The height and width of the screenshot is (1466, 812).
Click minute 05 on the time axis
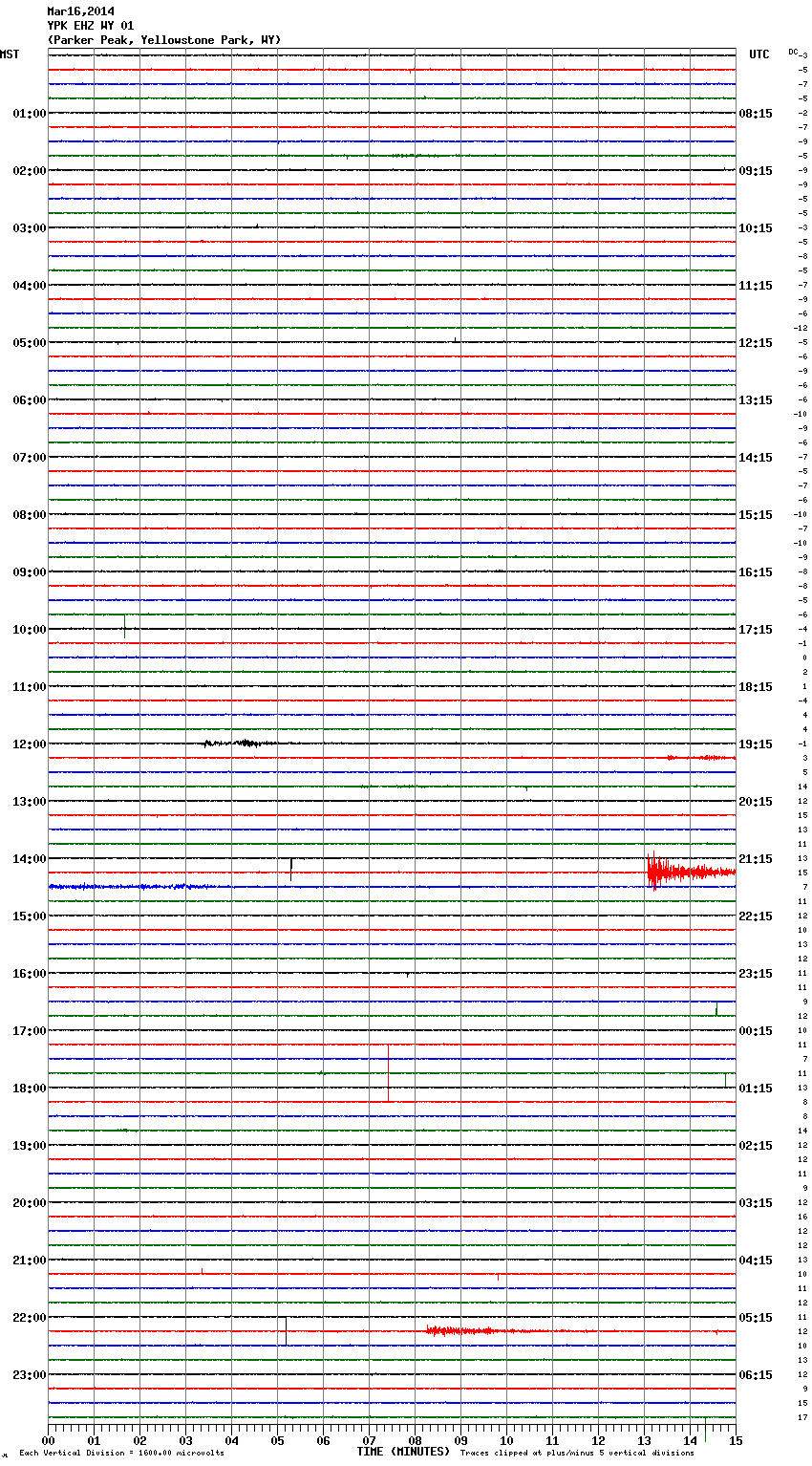(277, 1440)
